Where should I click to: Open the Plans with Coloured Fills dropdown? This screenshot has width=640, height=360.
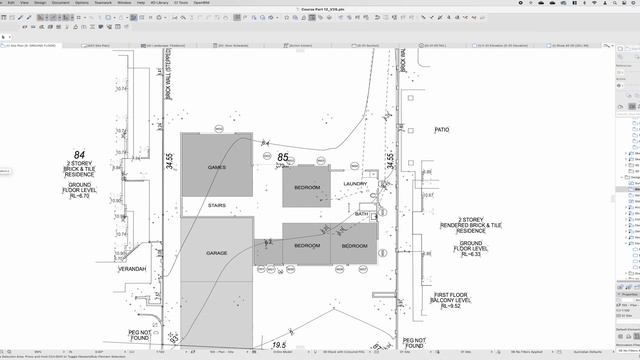345,351
